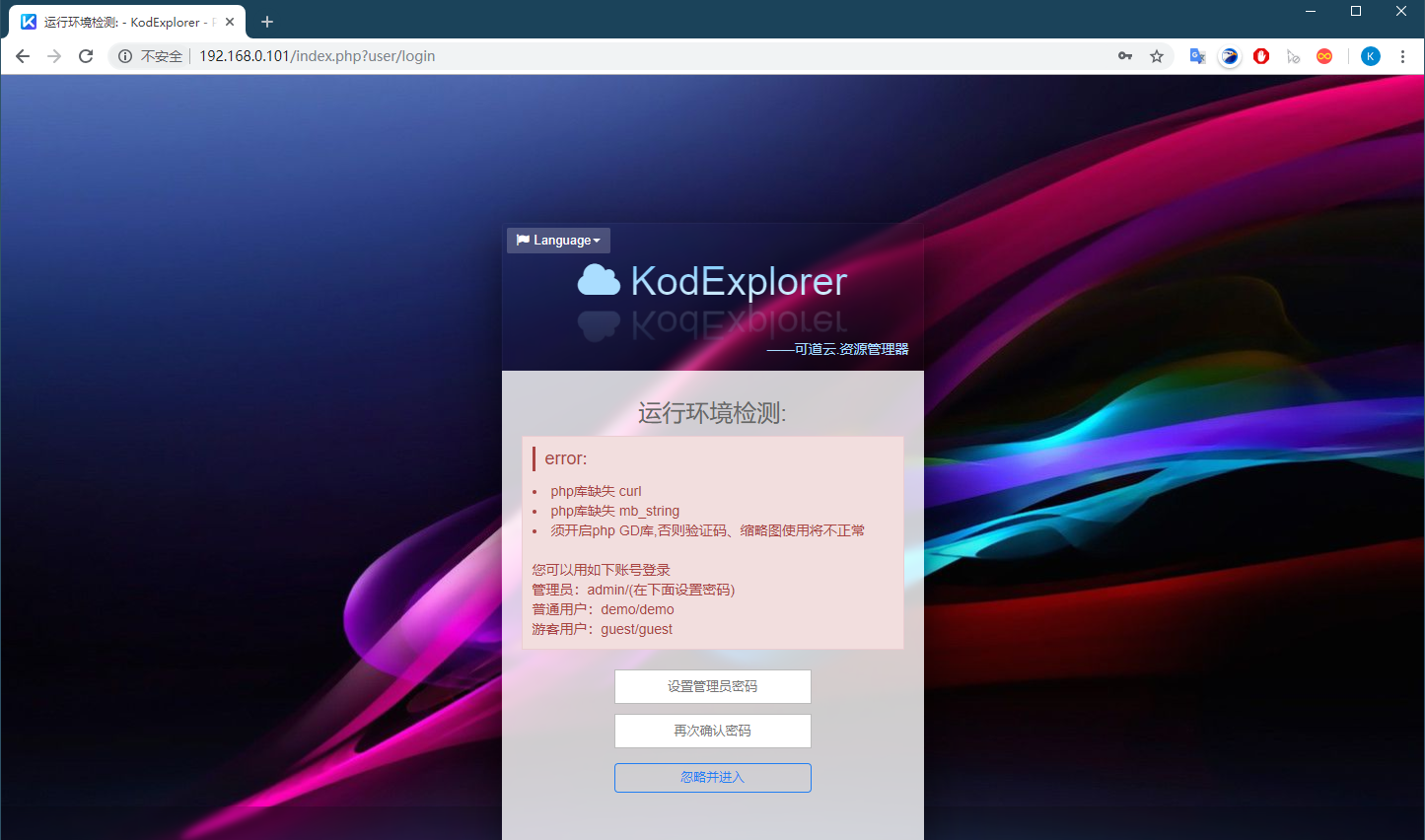This screenshot has width=1425, height=840.
Task: Reload the page with the refresh icon
Action: (x=86, y=56)
